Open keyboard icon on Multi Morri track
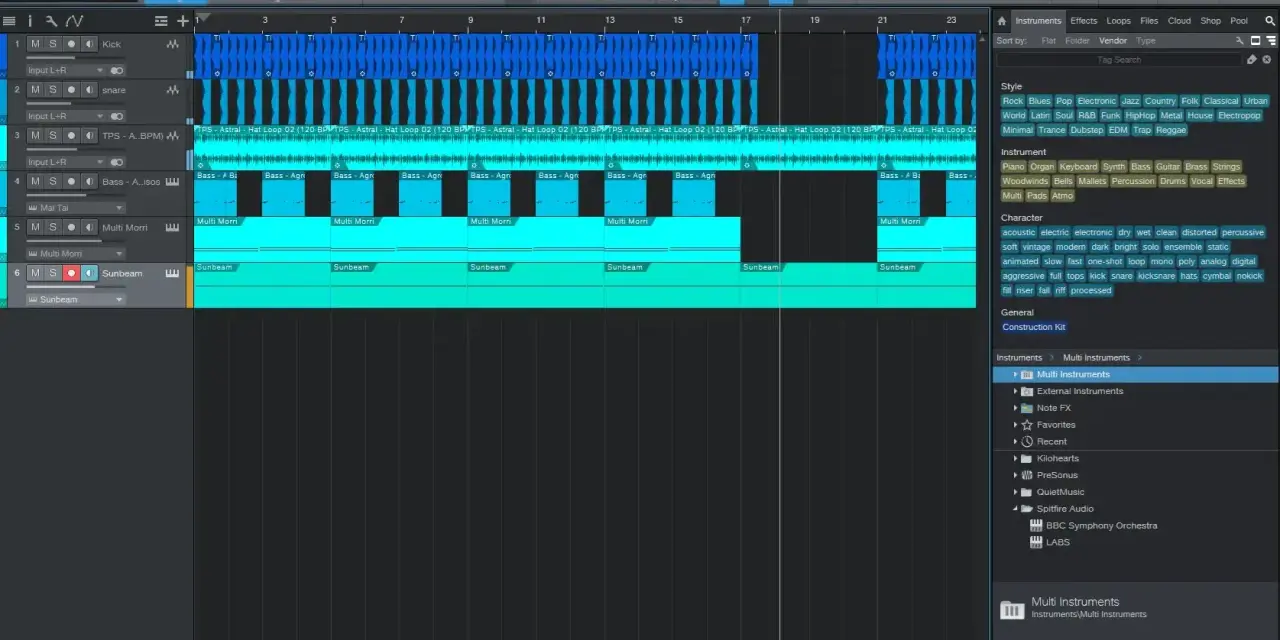This screenshot has height=640, width=1280. tap(172, 227)
